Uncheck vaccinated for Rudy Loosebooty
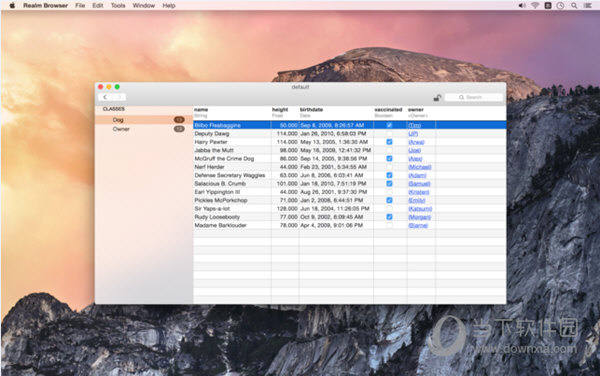The height and width of the screenshot is (376, 600). click(x=389, y=217)
